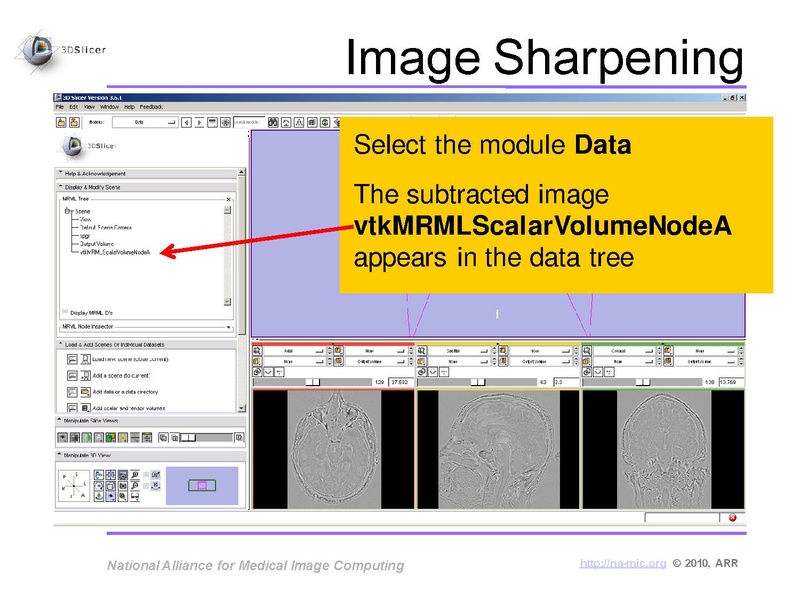Click the upper checkbox in 3D view controls
The image size is (800, 600).
click(x=146, y=475)
